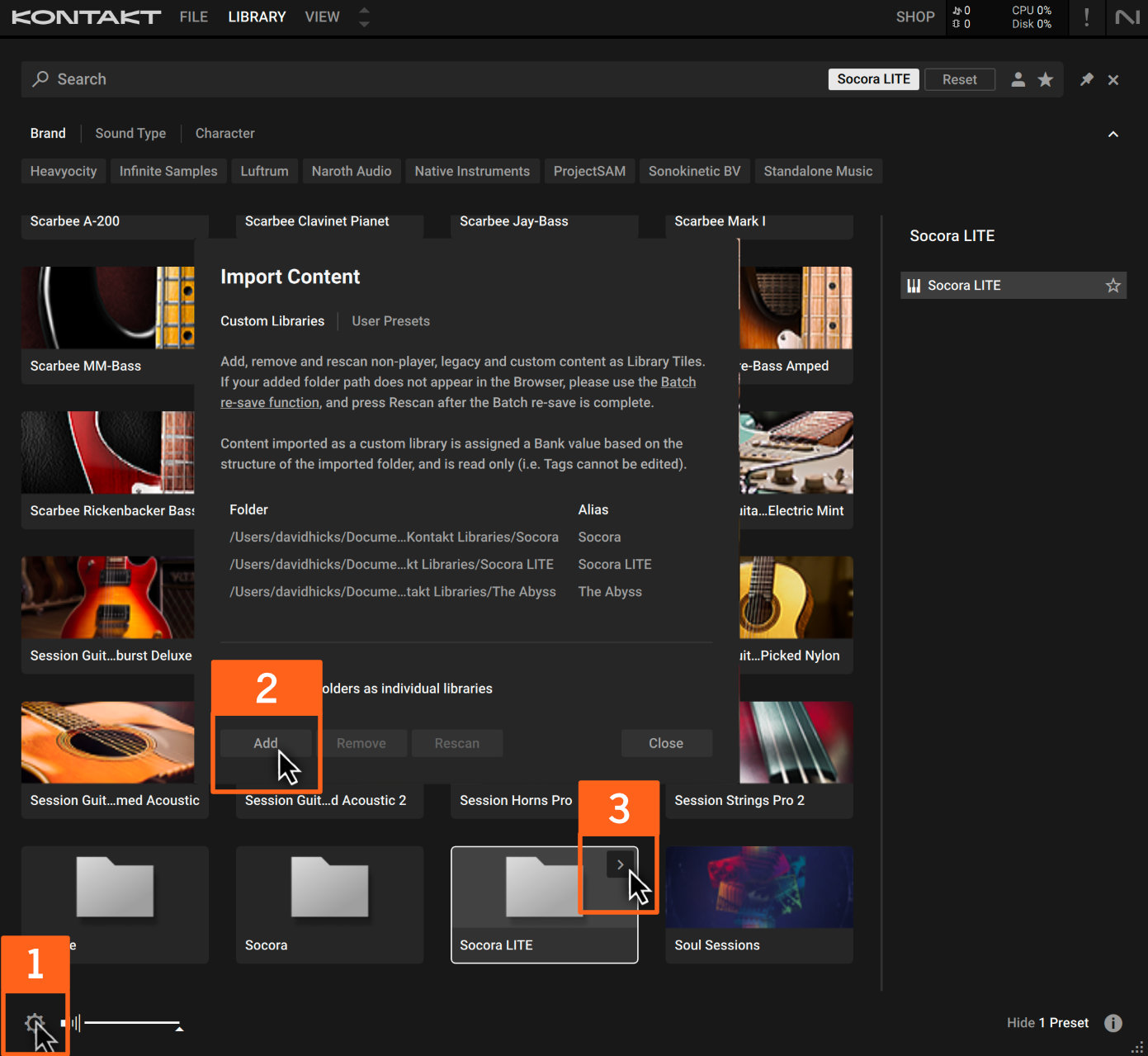Open the ...Electric Mint library tile

(796, 470)
